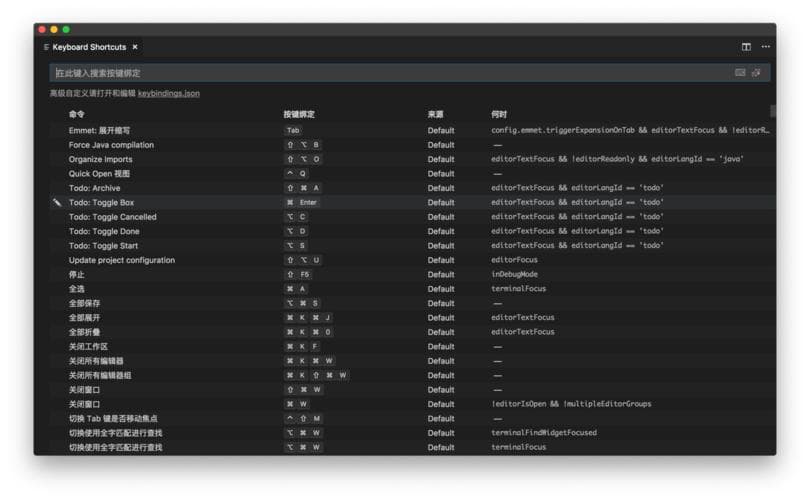Select the 关闭所有编辑器 command row
Image resolution: width=810 pixels, height=500 pixels.
412,361
